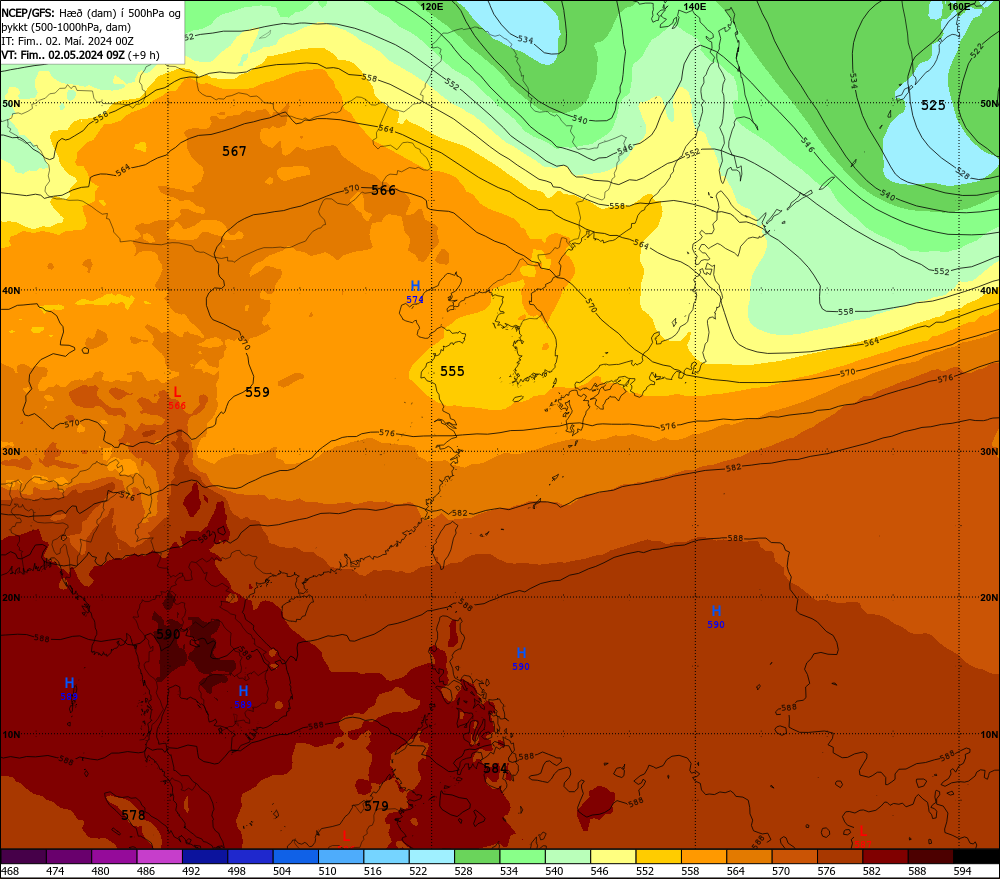The image size is (1000, 879).
Task: Click the 540 legend value
Action: pos(554,871)
